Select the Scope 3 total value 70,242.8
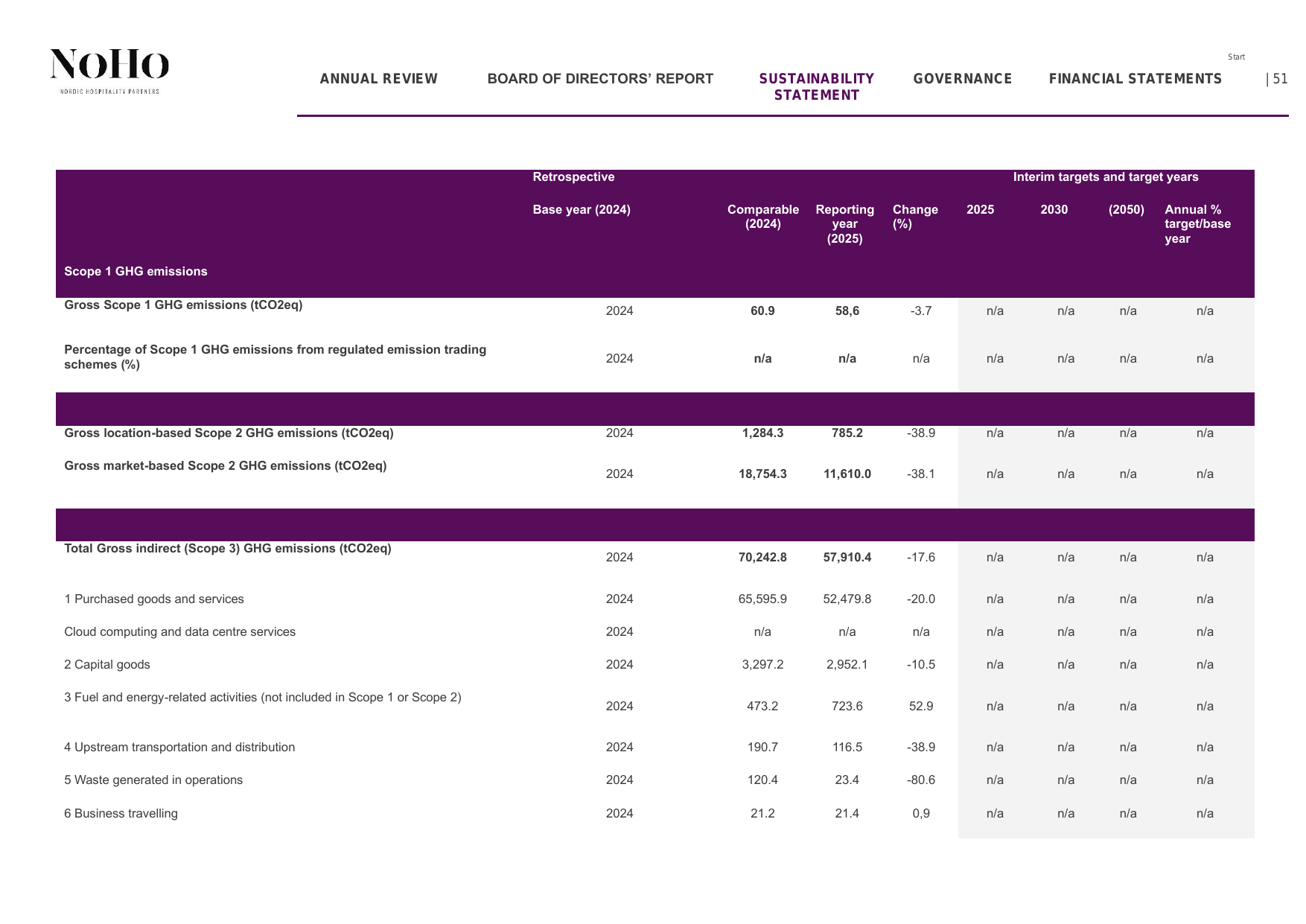Screen dimensions: 1306x924 tap(762, 558)
